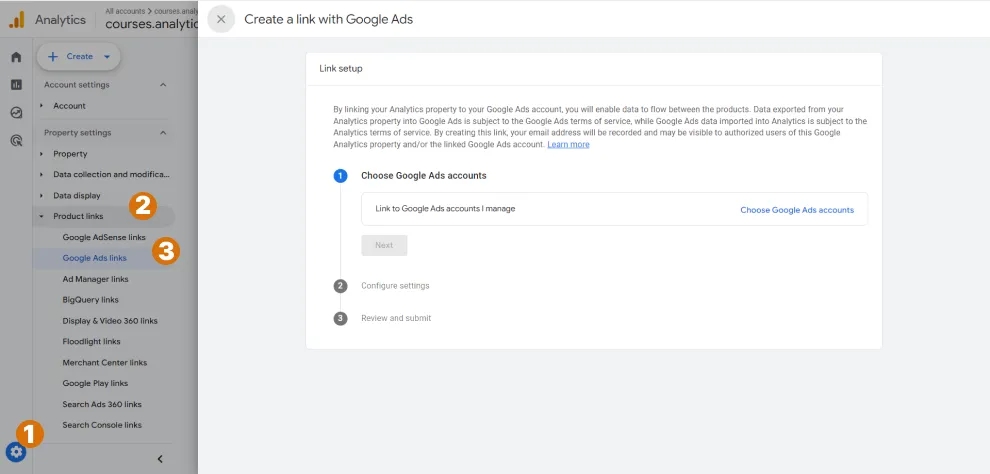Screen dimensions: 990x474
Task: Open Search Console links
Action: pyautogui.click(x=102, y=425)
